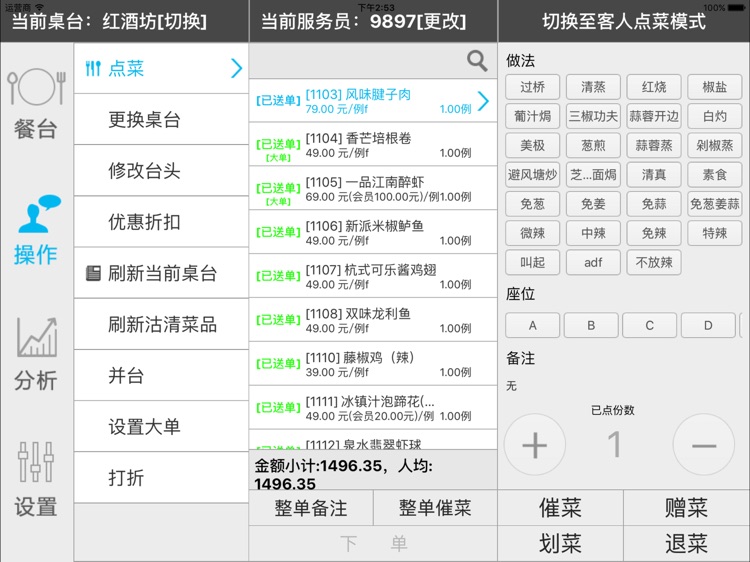
Task: Click the document icon beside 刷新当前桌台
Action: 93,273
